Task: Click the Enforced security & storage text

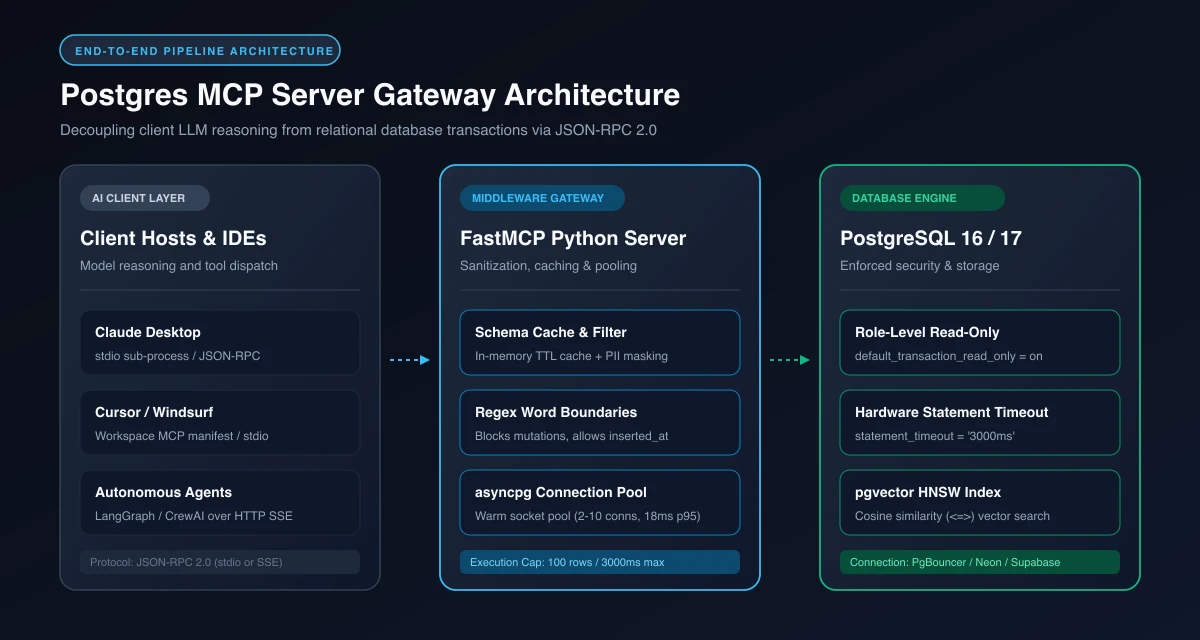Action: point(920,266)
